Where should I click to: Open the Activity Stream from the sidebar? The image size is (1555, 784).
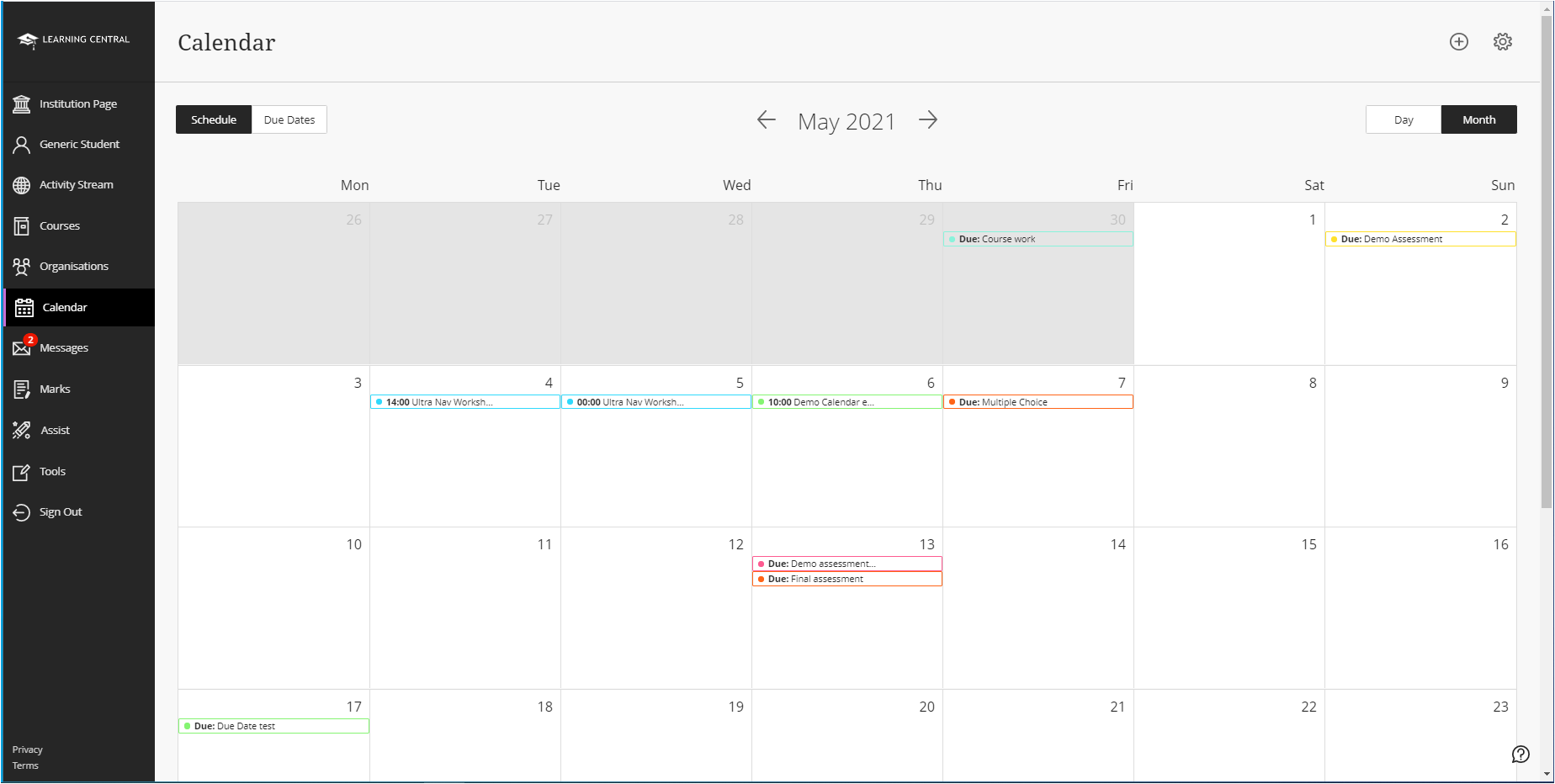[76, 184]
